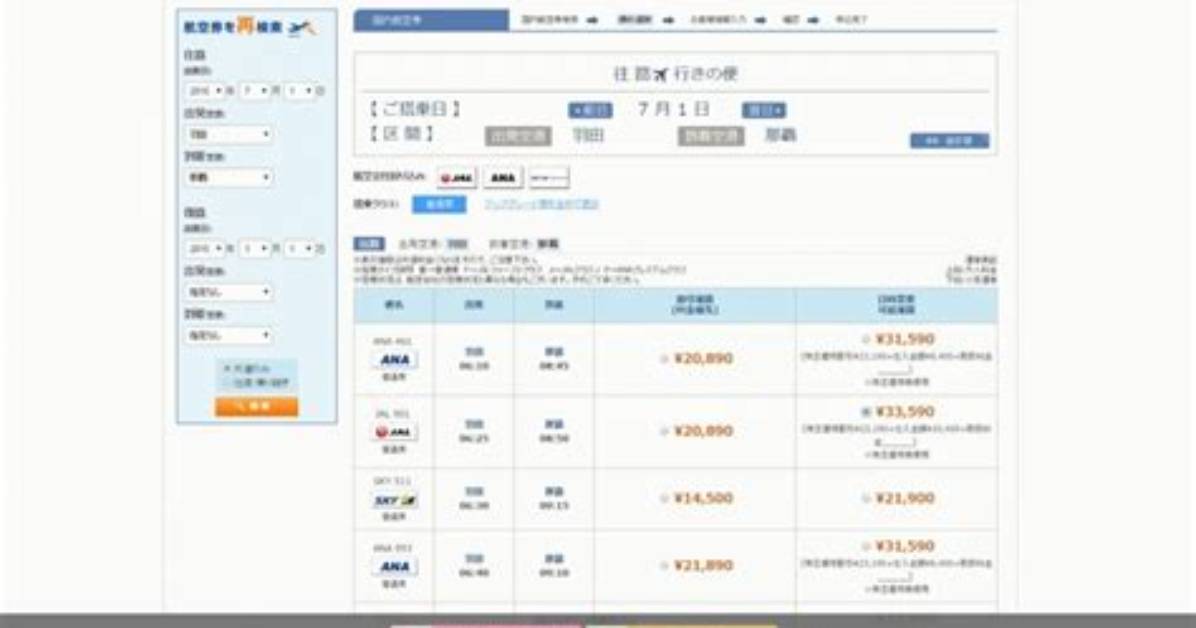
Task: Click the blue button at route box's right edge
Action: coord(949,140)
